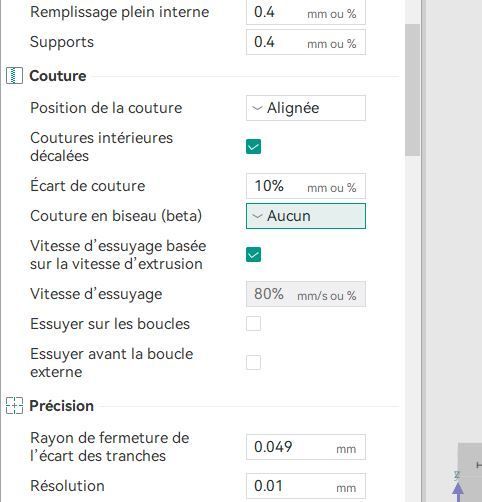Open Position de la couture dropdown
This screenshot has height=502, width=482.
306,108
